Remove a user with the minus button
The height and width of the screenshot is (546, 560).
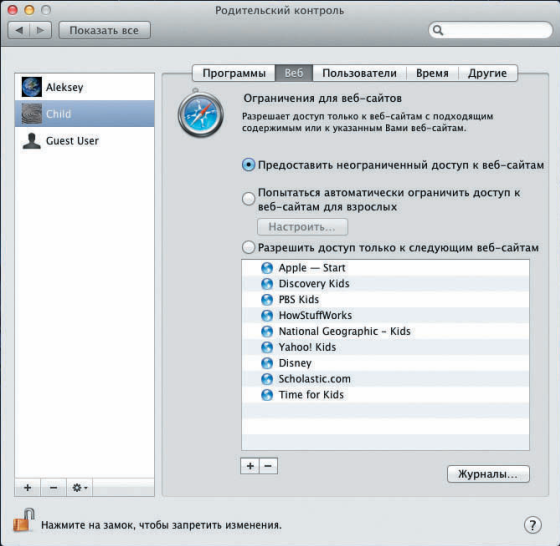(x=54, y=487)
